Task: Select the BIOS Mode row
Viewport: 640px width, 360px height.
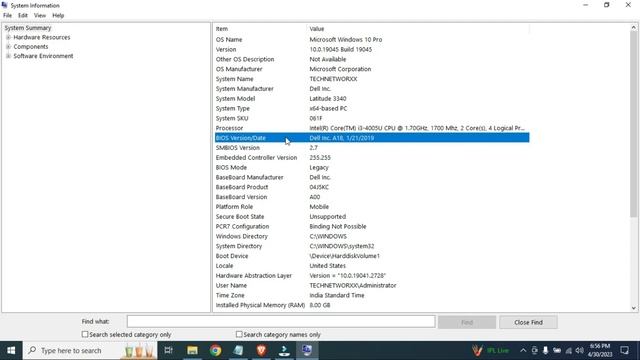Action: (372, 167)
